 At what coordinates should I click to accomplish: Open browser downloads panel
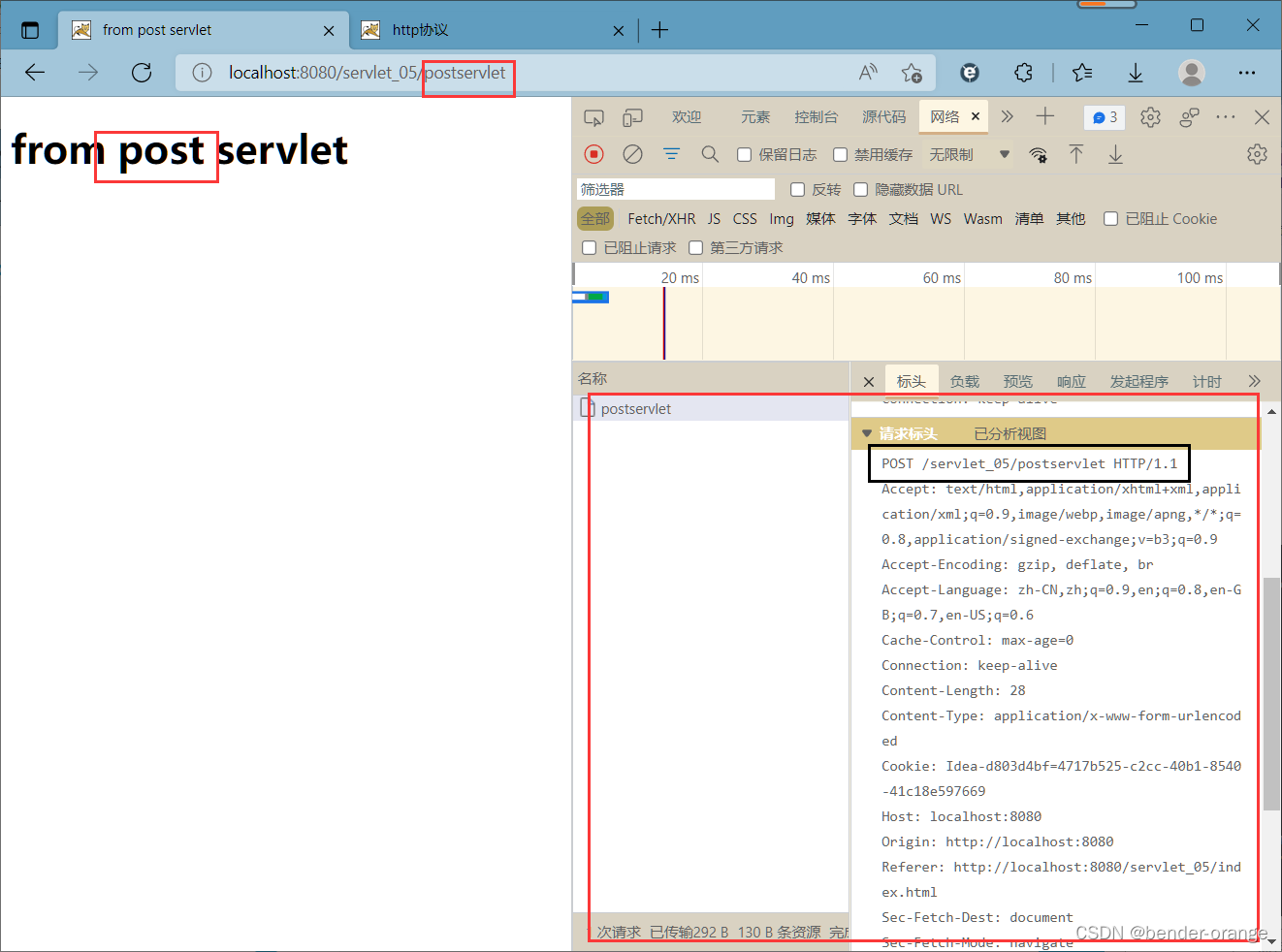click(1136, 73)
